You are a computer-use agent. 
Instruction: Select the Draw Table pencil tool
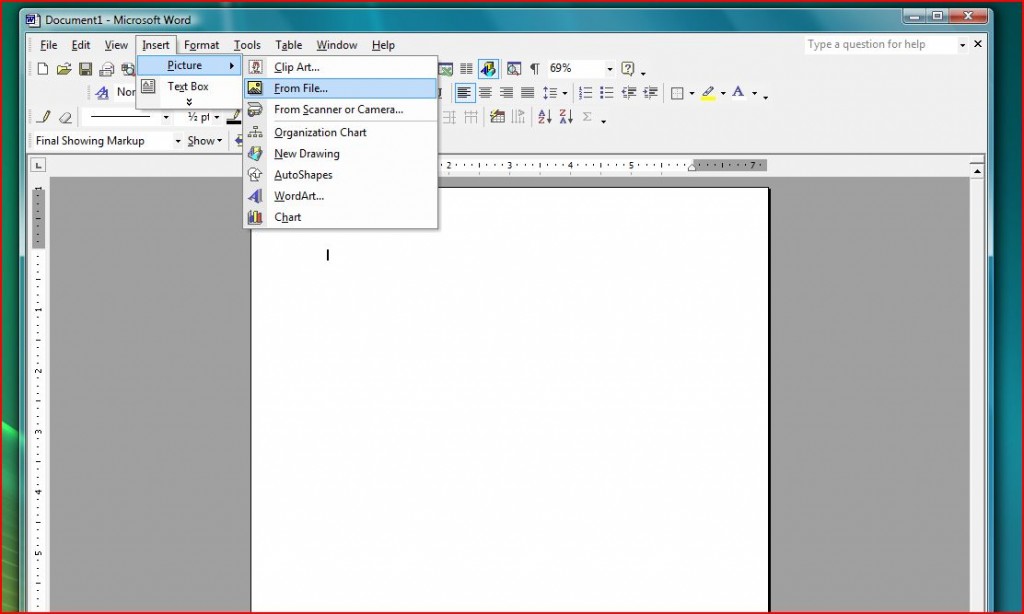tap(43, 117)
